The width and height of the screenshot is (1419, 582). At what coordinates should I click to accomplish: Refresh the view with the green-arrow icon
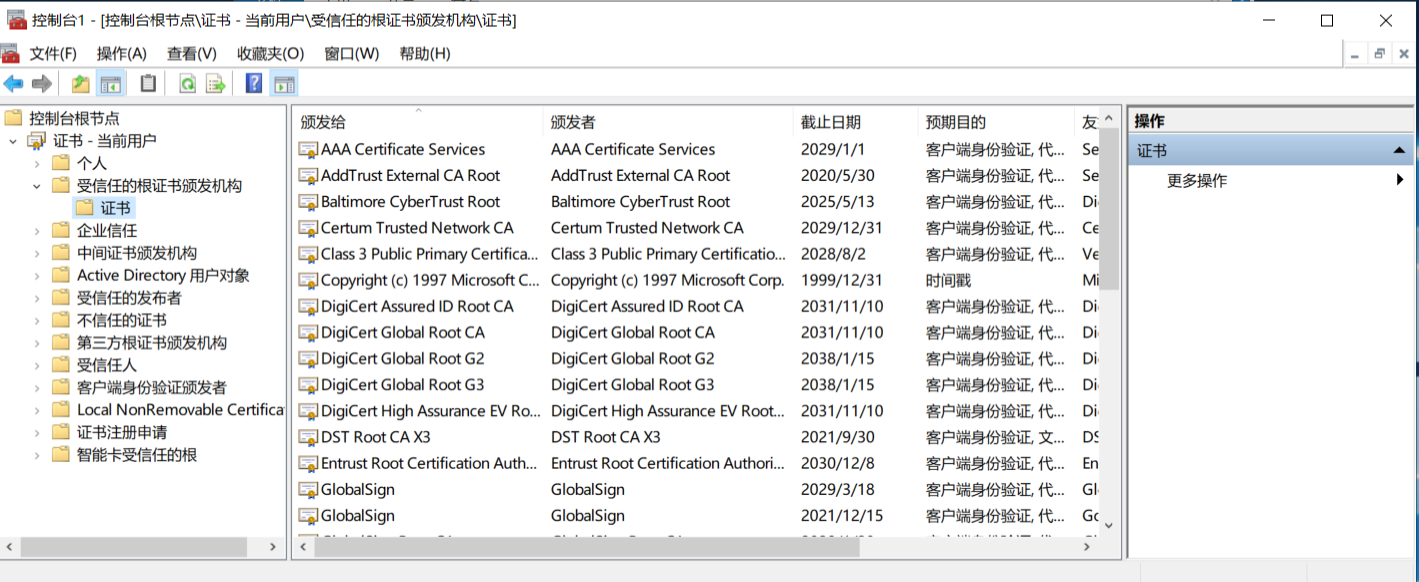click(187, 84)
